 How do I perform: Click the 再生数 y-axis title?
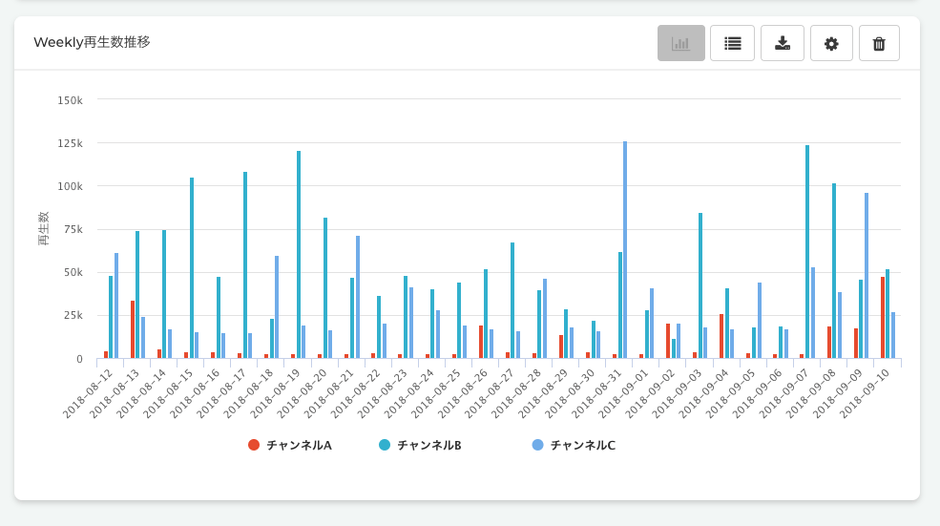43,228
